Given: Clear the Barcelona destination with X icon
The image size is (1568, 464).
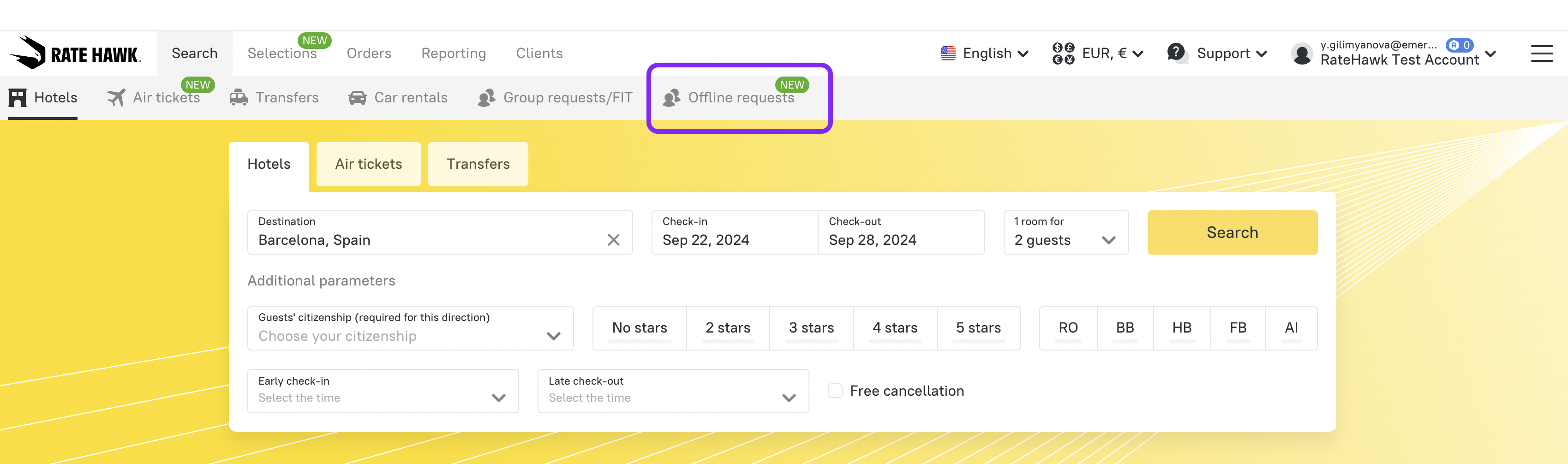Looking at the screenshot, I should coord(613,240).
